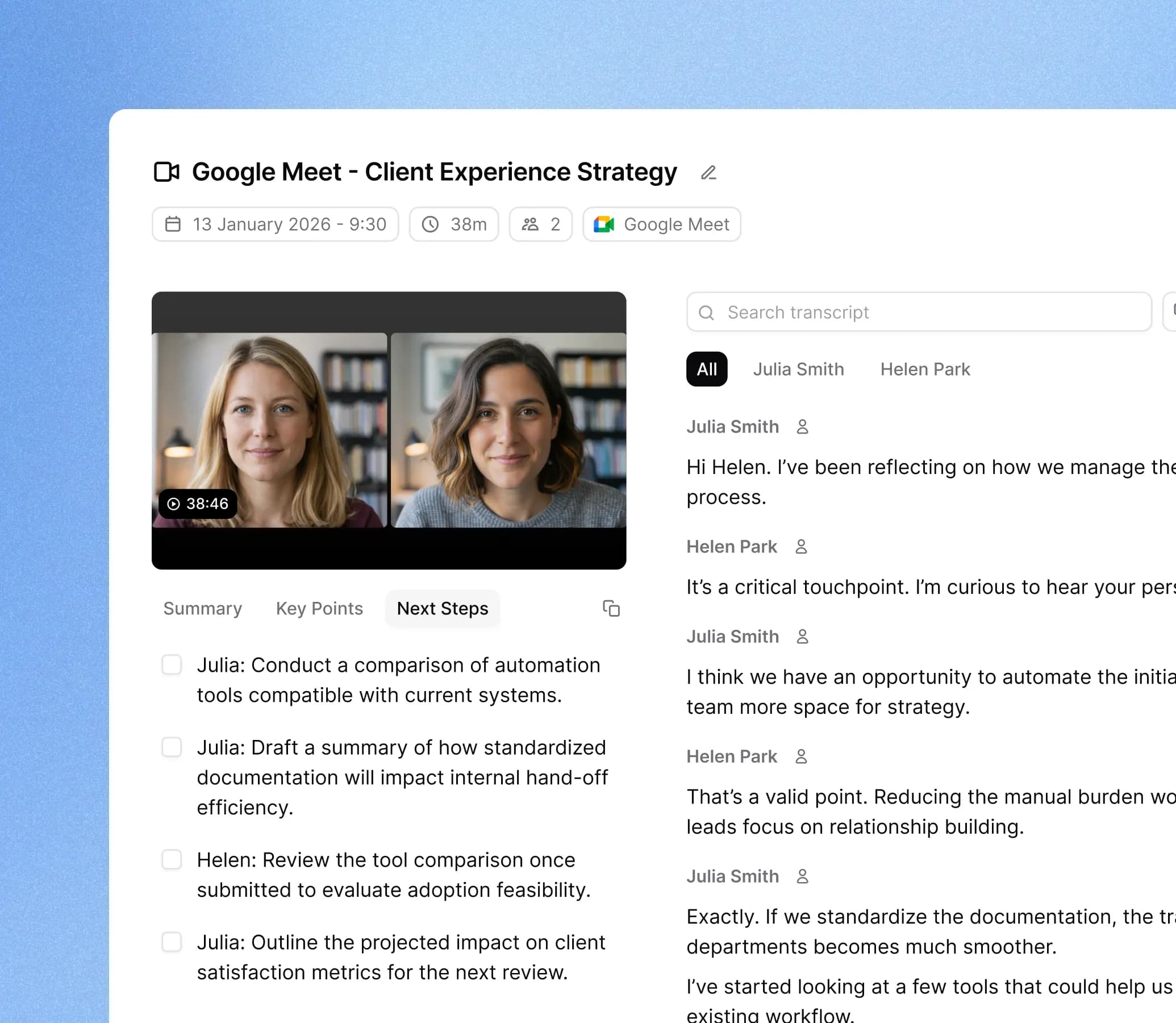Image resolution: width=1176 pixels, height=1023 pixels.
Task: Click the calendar date chip
Action: [275, 224]
